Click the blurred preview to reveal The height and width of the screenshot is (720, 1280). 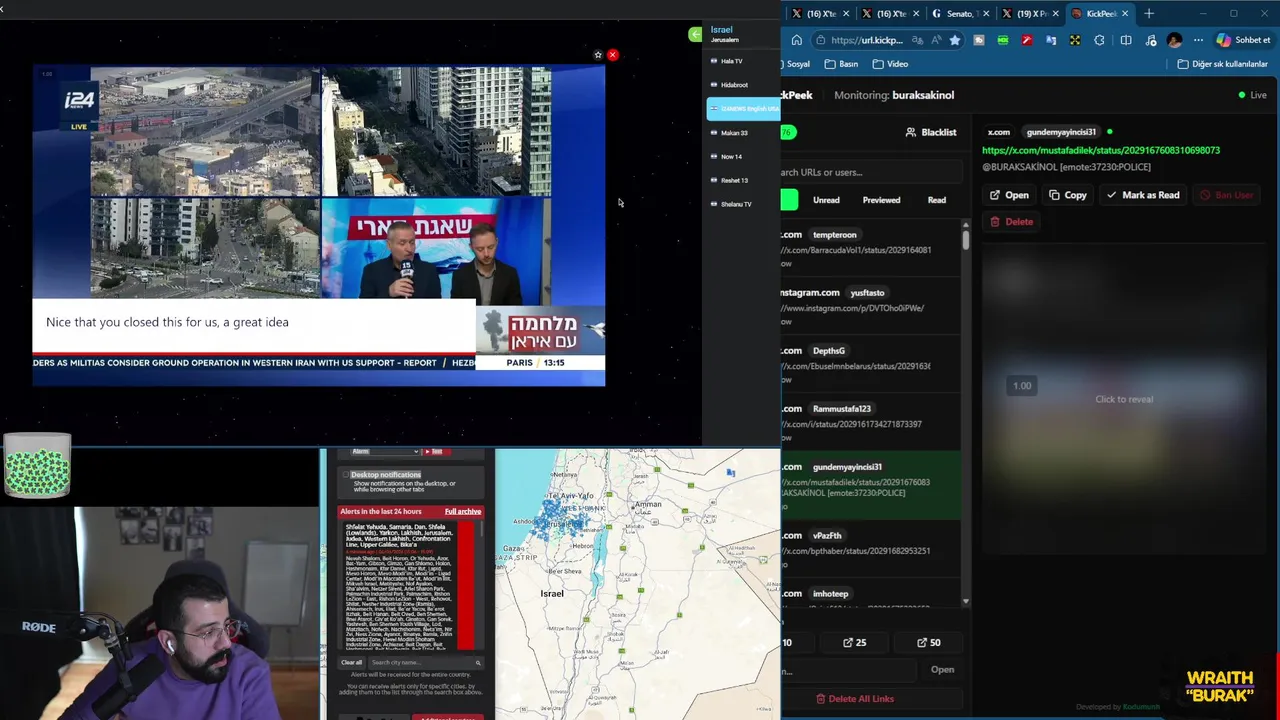[x=1124, y=399]
